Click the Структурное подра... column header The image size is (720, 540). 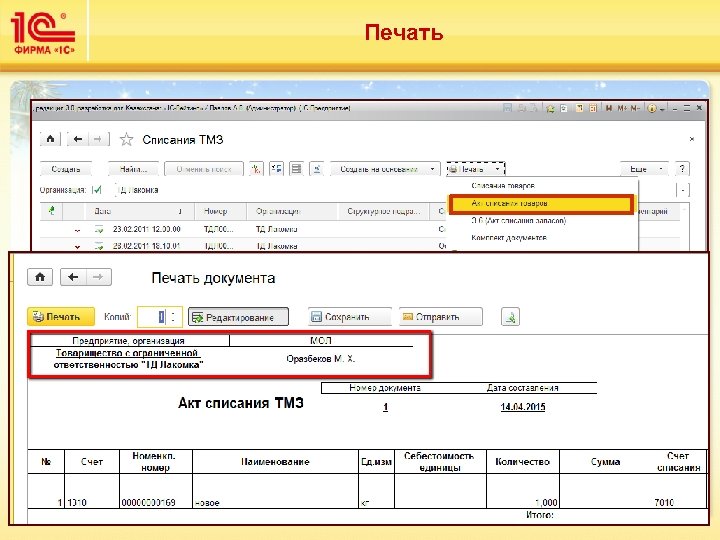[383, 211]
